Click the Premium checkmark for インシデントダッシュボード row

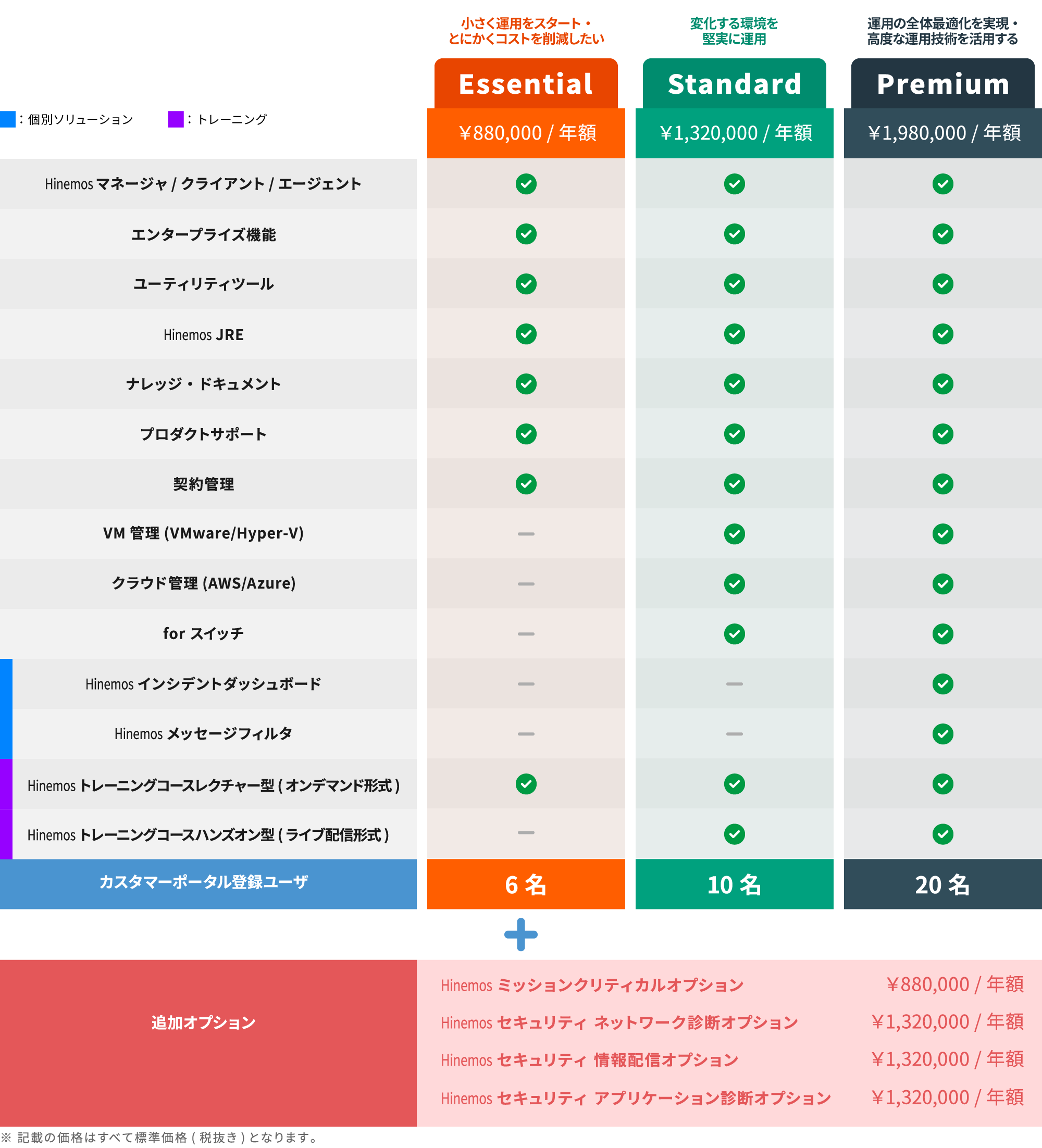click(x=943, y=684)
